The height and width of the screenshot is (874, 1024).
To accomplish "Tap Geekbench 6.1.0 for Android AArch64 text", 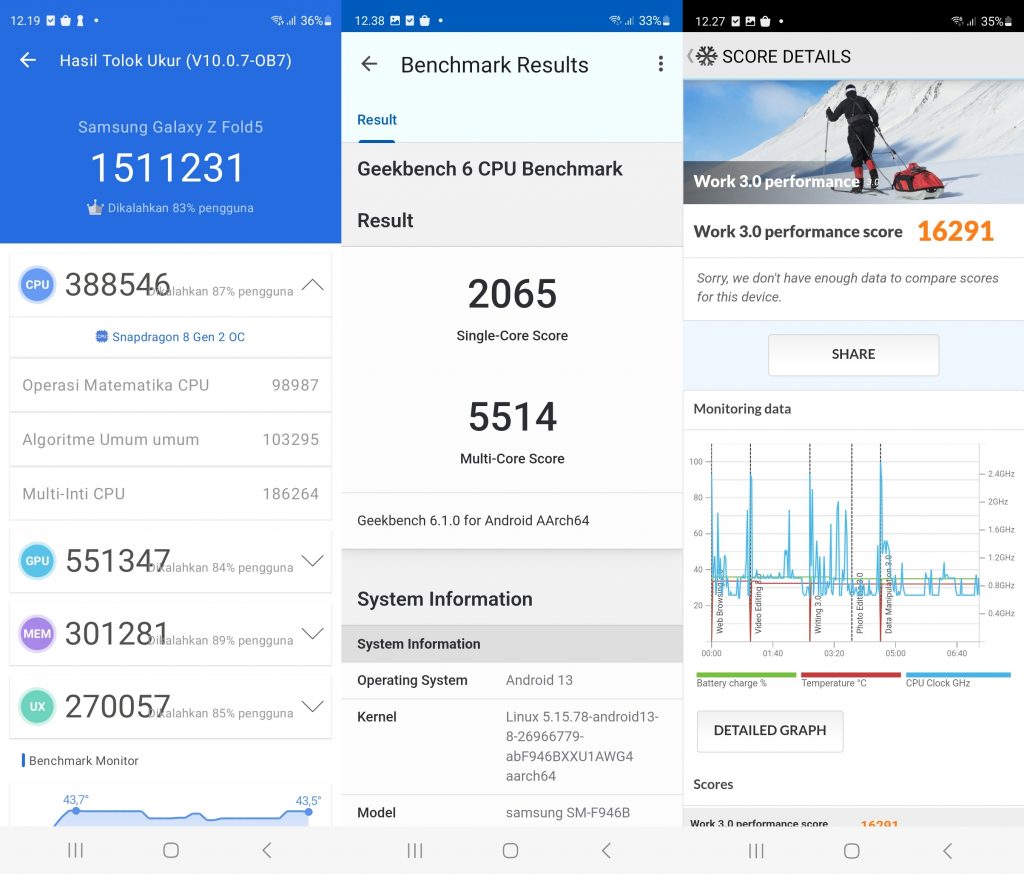I will [473, 521].
